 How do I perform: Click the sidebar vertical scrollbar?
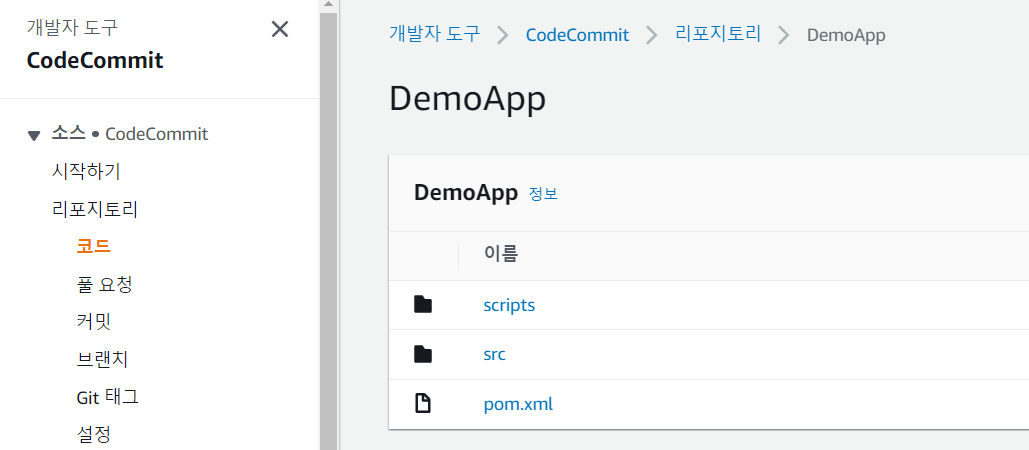[x=328, y=231]
